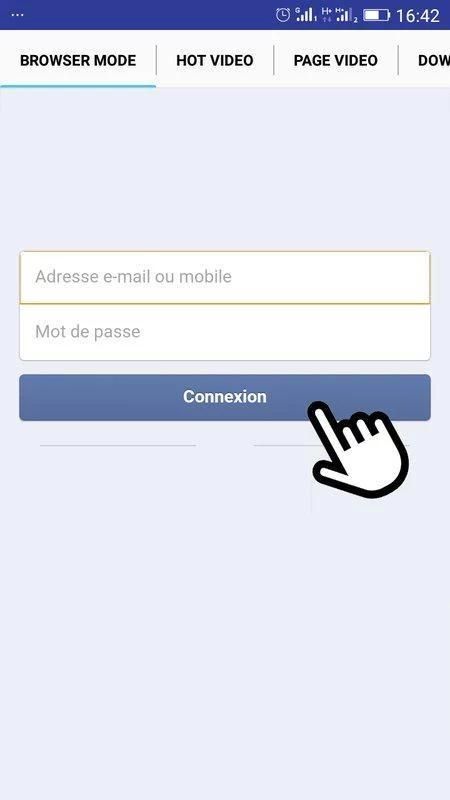Click the Connexion button
The width and height of the screenshot is (450, 800).
click(225, 397)
